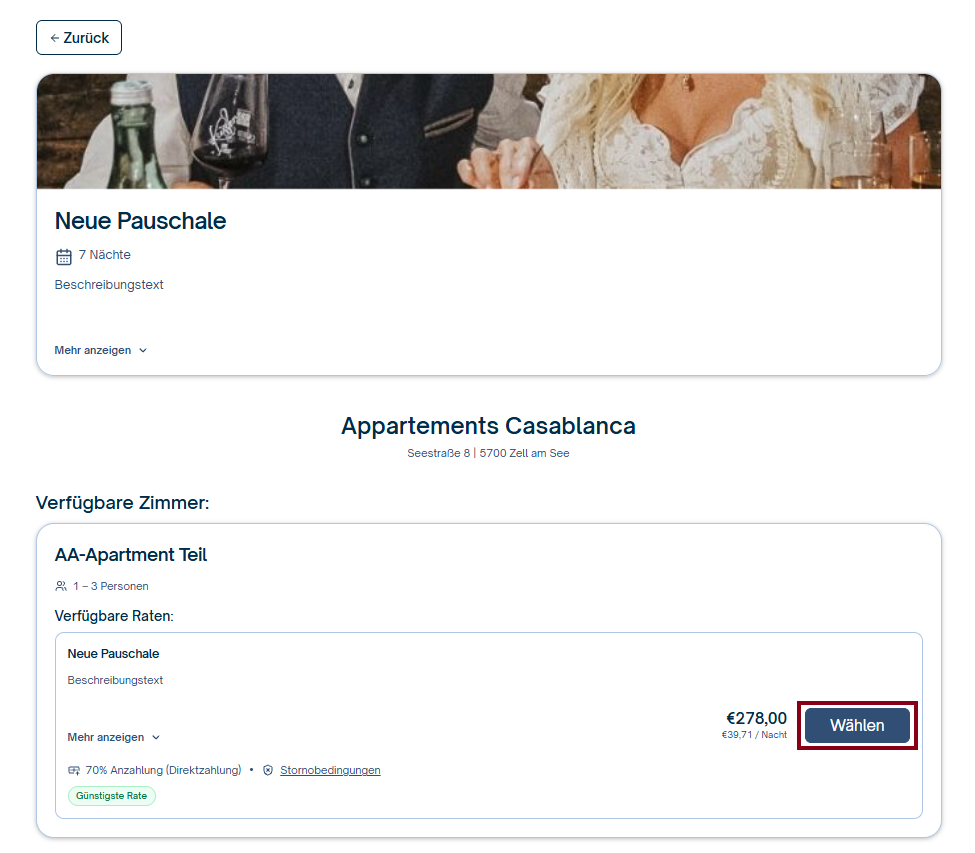The width and height of the screenshot is (975, 853).
Task: Click the Neue Pauschale package title
Action: pyautogui.click(x=141, y=221)
